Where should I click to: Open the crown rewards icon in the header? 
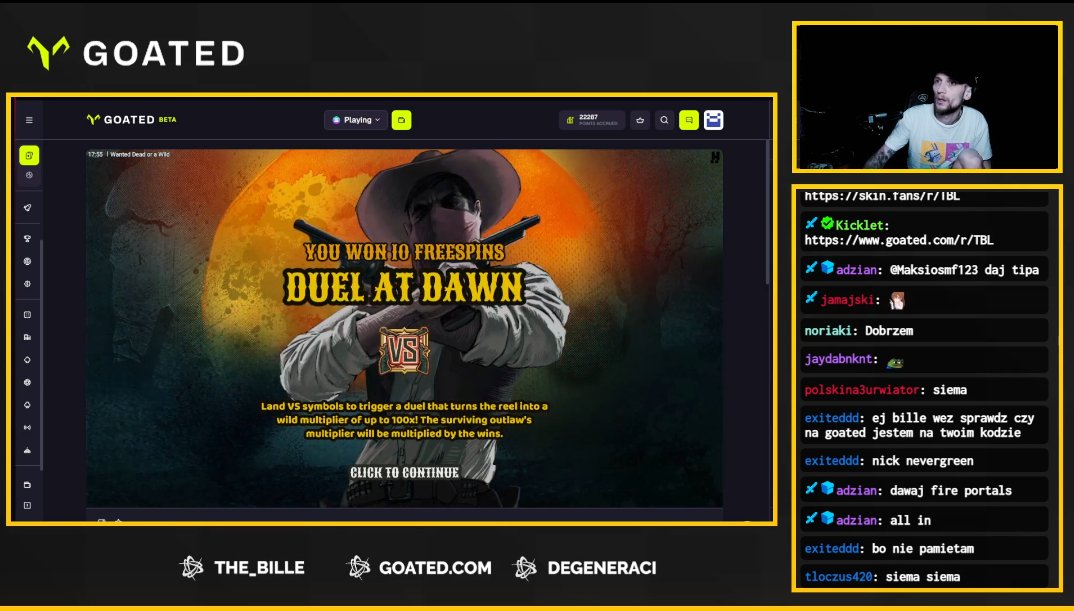click(x=640, y=120)
